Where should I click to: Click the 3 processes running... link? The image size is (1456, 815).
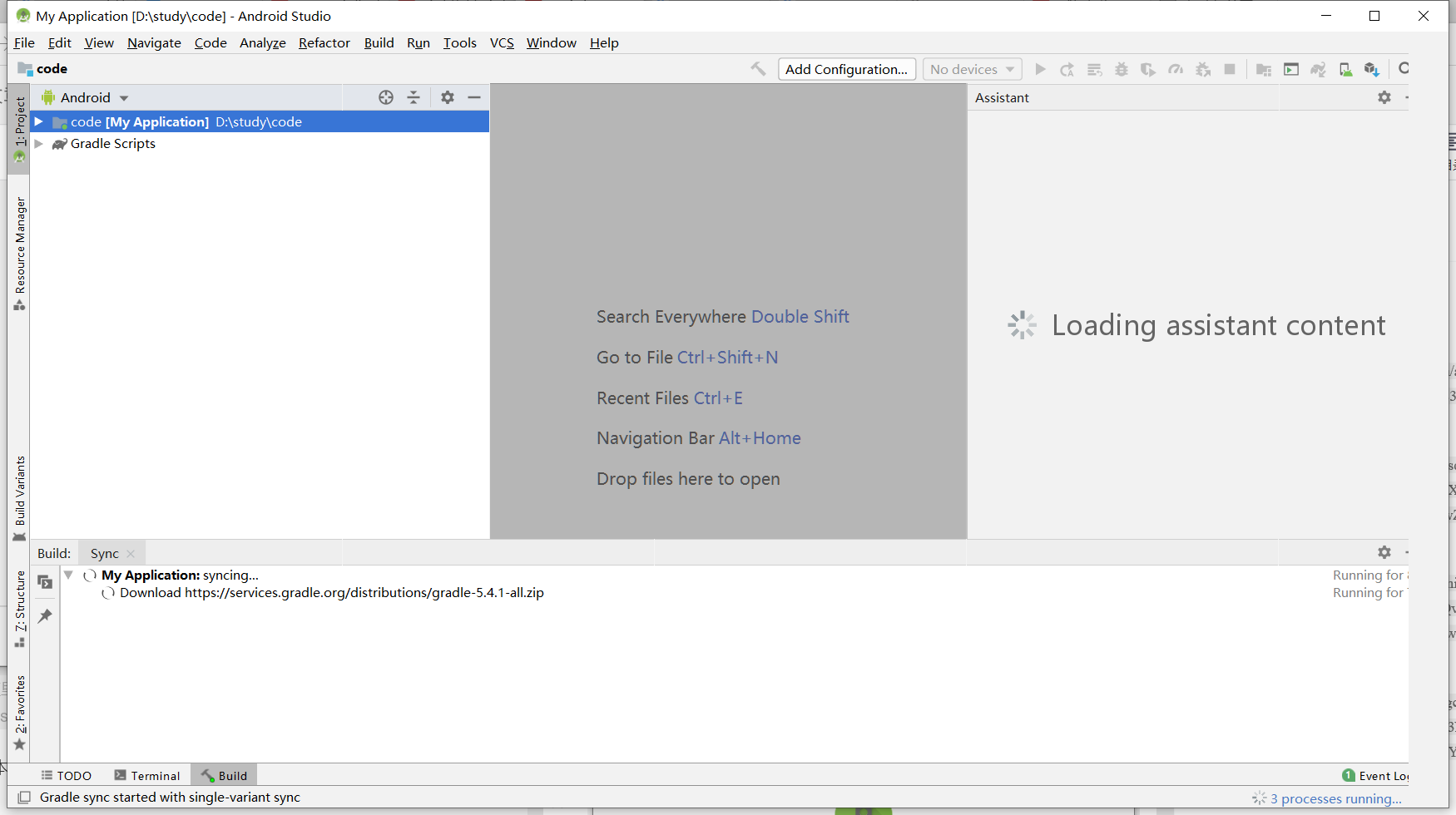1335,798
